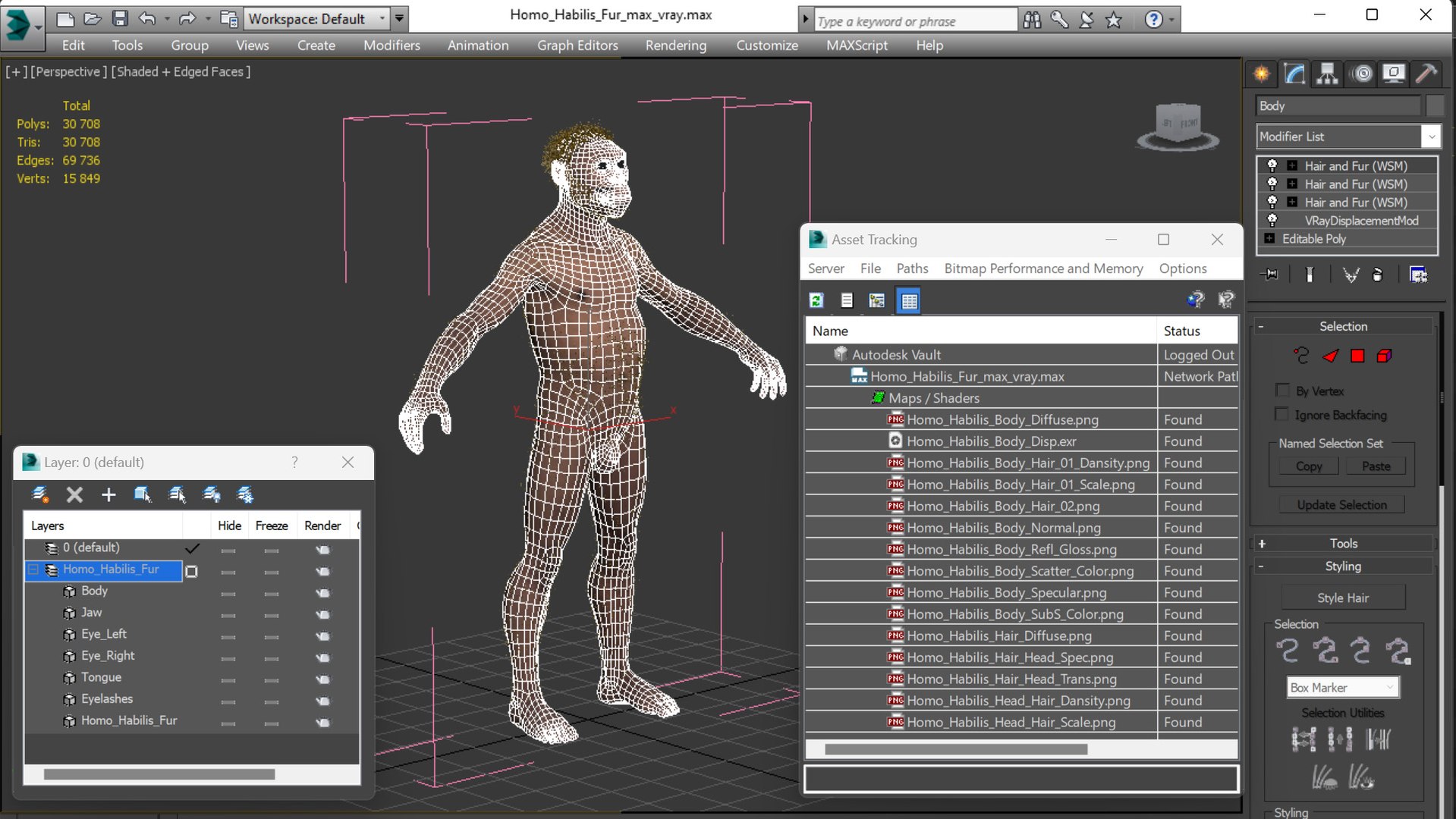Click the Style Hair button
The height and width of the screenshot is (819, 1456).
pos(1343,598)
